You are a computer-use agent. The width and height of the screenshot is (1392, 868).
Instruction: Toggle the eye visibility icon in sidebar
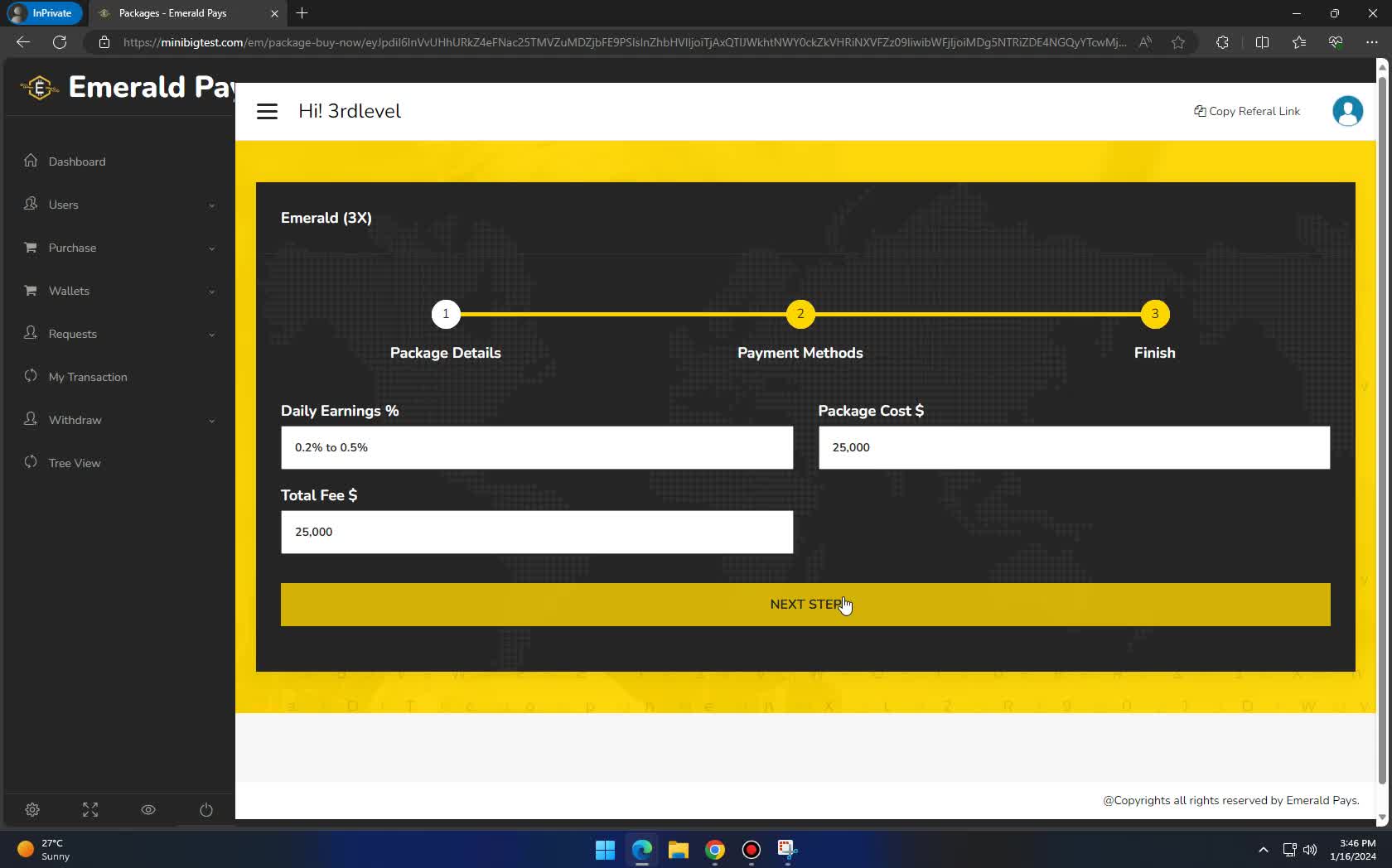[x=148, y=810]
